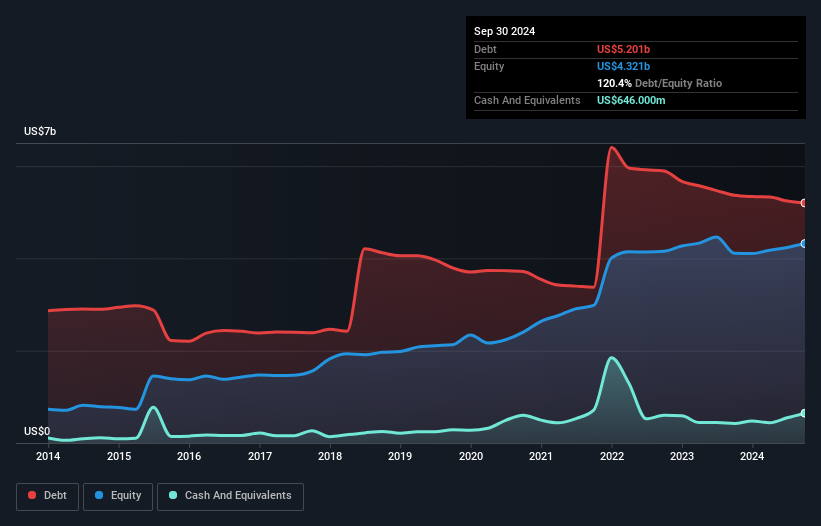This screenshot has height=526, width=821.
Task: Click the US$646.000m cash value
Action: point(631,100)
